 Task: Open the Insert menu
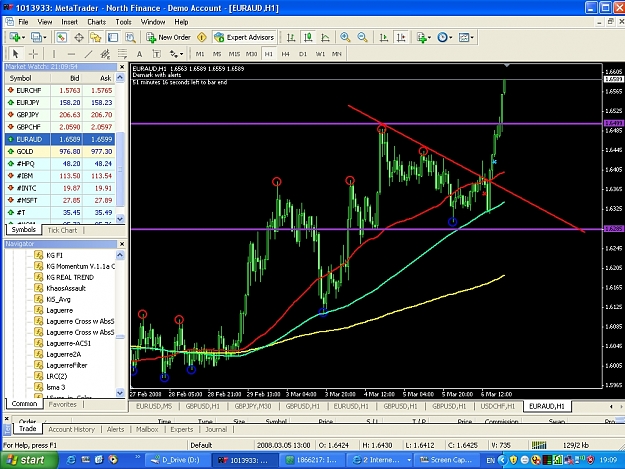pos(69,22)
